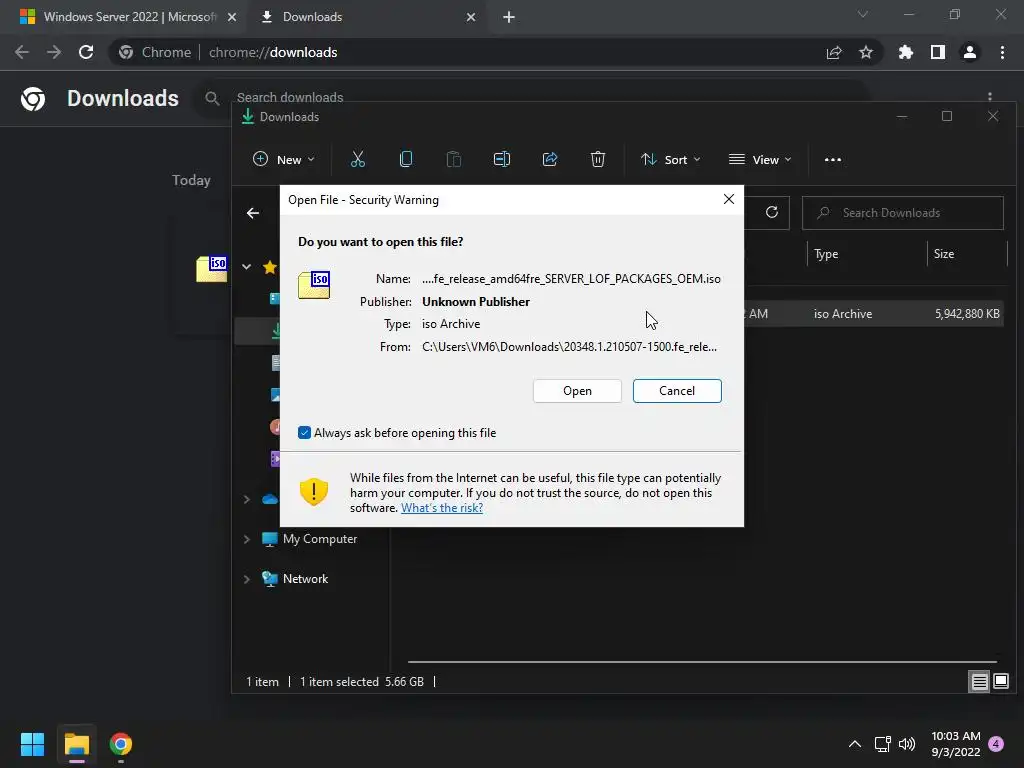Viewport: 1024px width, 768px height.
Task: Select the iso Archive file row
Action: [x=874, y=313]
